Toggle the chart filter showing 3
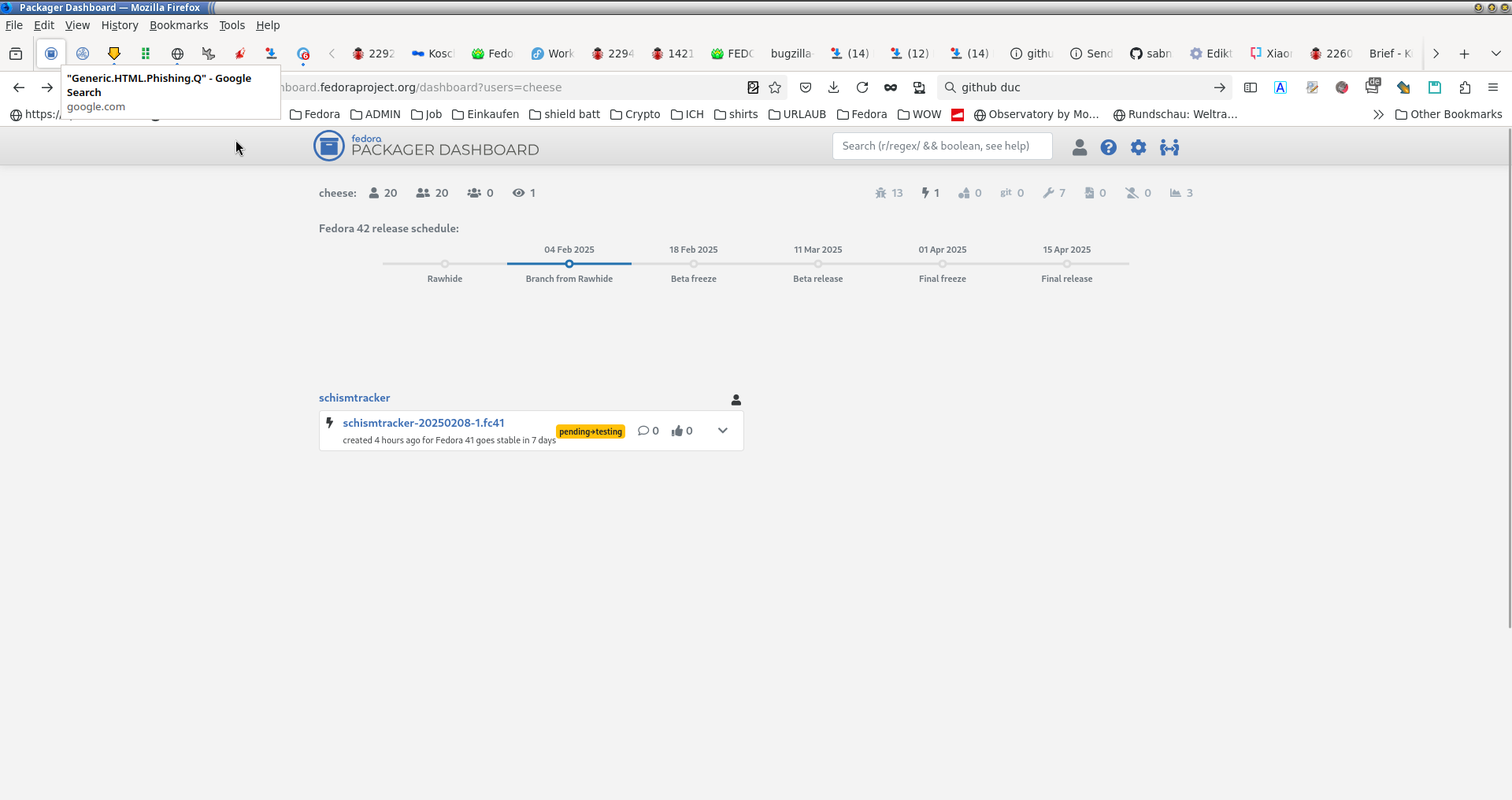1512x800 pixels. coord(1181,193)
